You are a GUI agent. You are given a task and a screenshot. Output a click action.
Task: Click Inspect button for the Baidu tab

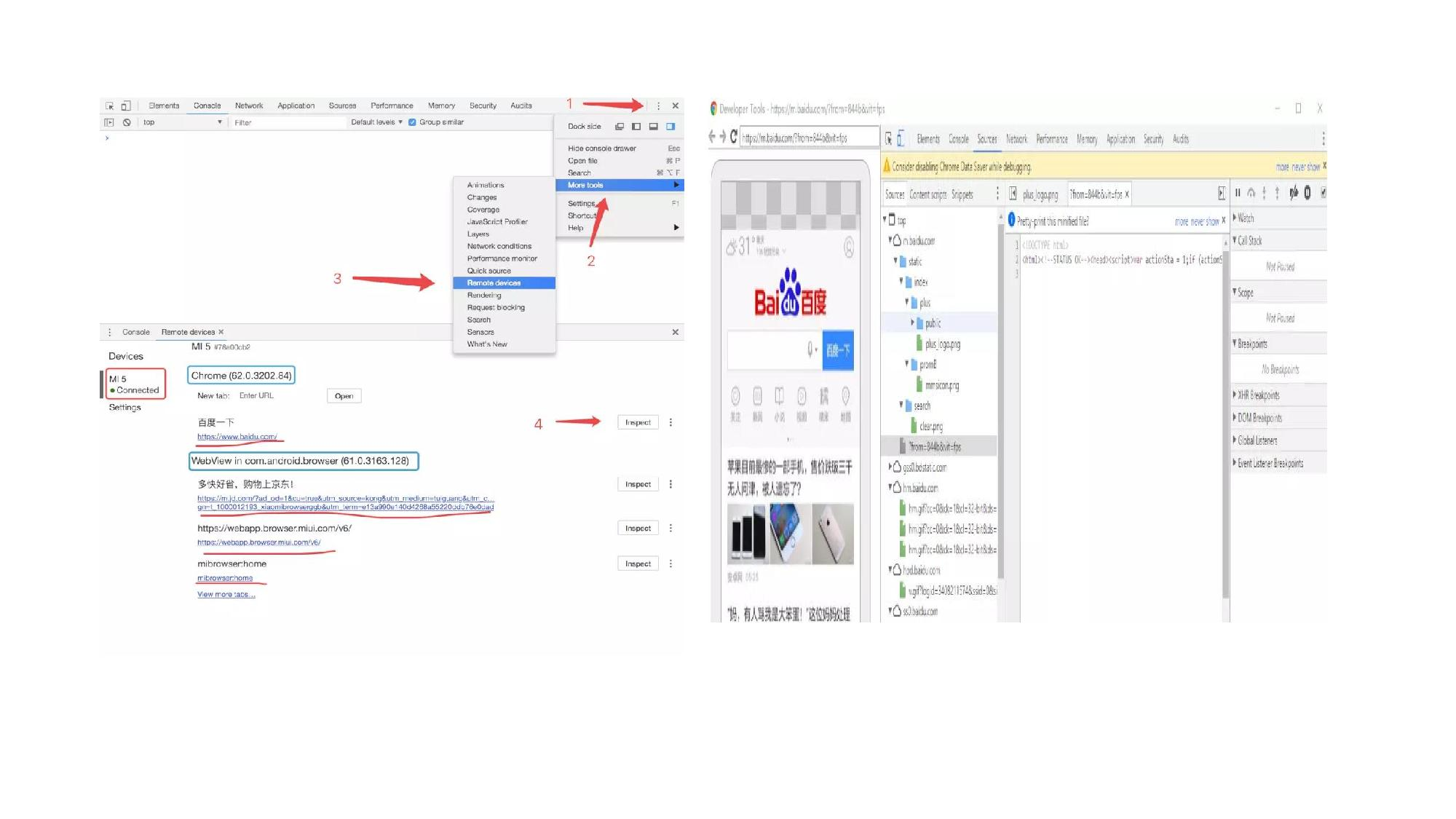click(638, 422)
